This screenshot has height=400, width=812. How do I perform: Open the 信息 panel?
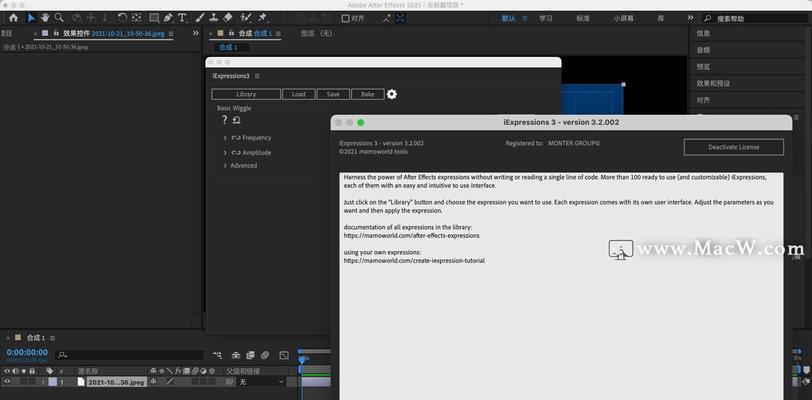[x=703, y=33]
